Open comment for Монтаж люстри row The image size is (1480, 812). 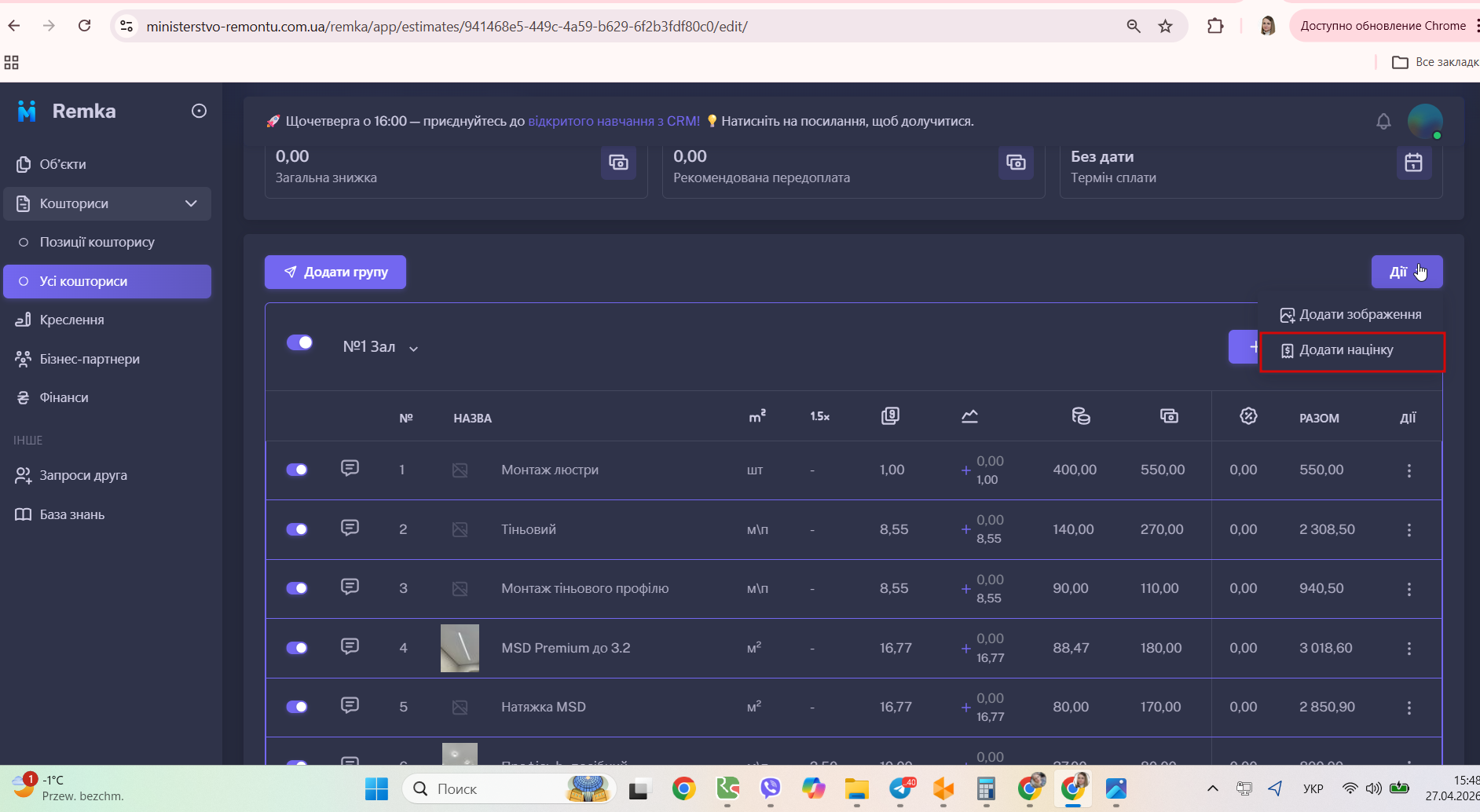(350, 469)
